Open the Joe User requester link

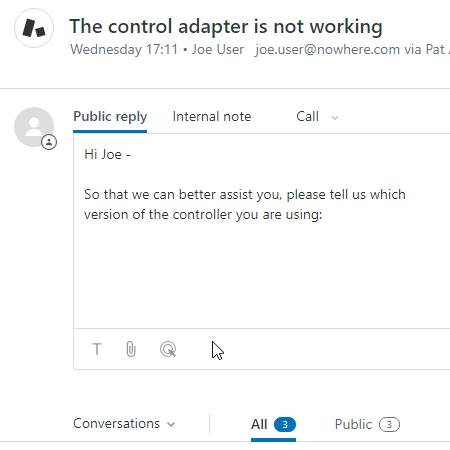click(217, 49)
